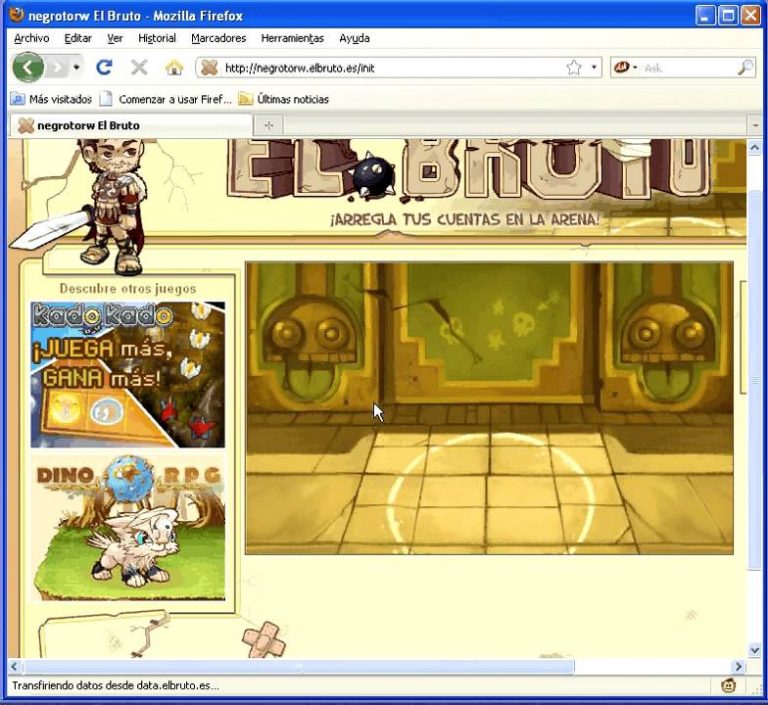
Task: Click the bandage cross icon at page bottom
Action: coord(264,640)
